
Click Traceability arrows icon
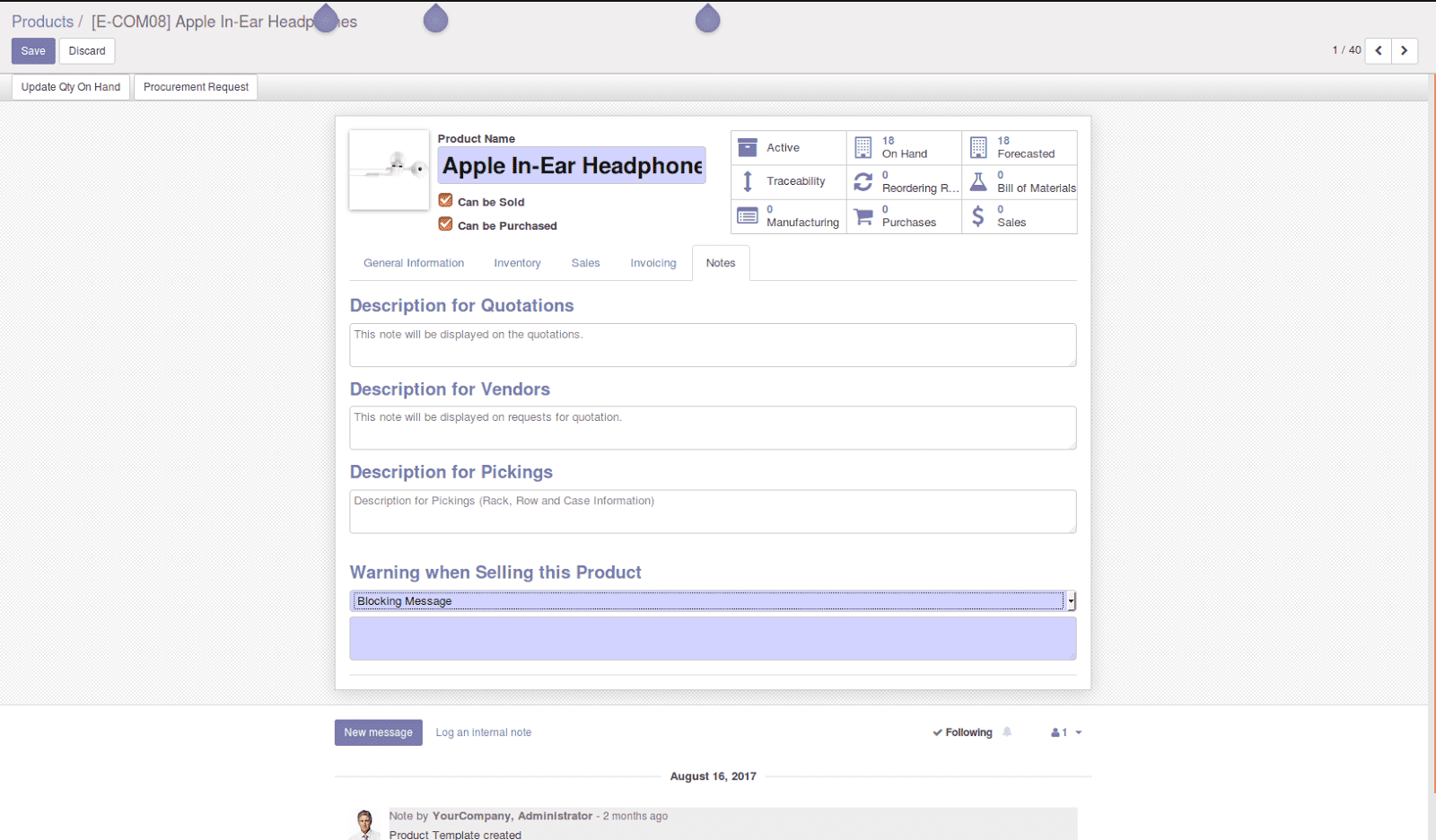tap(747, 182)
